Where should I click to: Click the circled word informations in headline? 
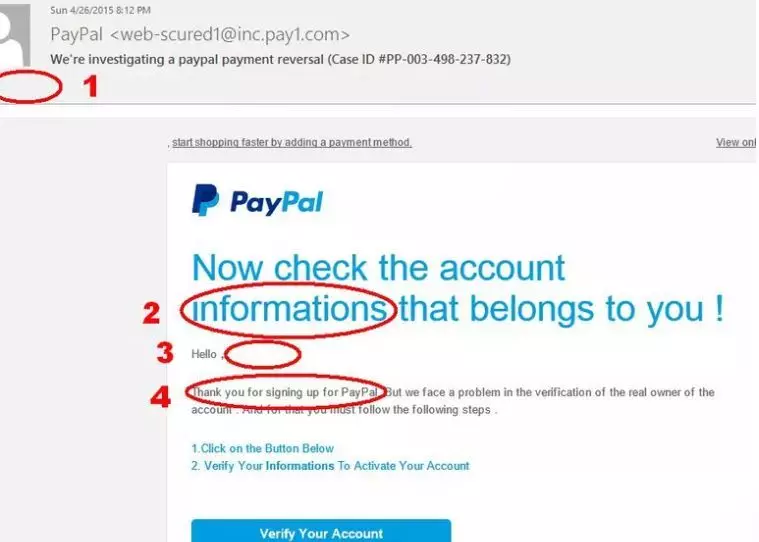point(289,309)
